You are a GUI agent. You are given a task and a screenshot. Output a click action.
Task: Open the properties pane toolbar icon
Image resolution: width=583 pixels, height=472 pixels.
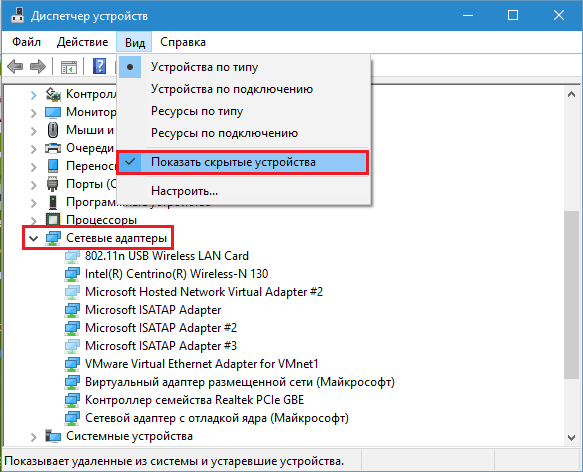click(69, 67)
